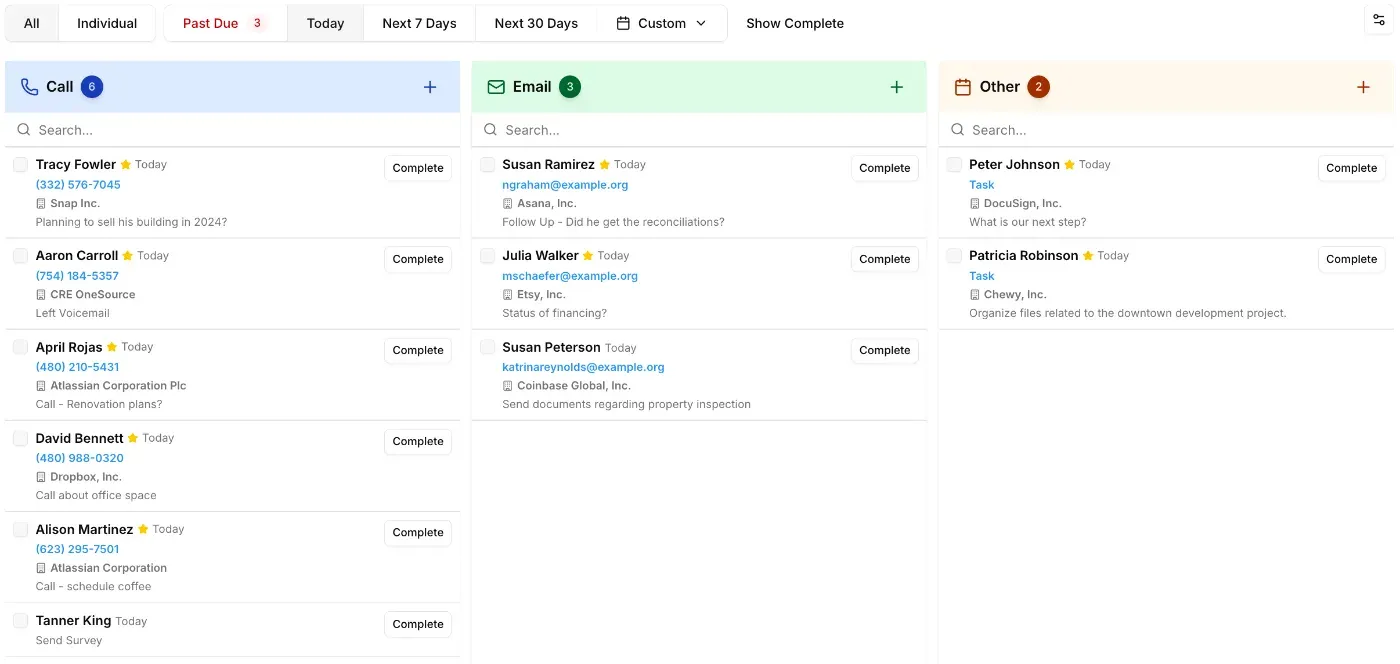Tick Alison Martinez's checkbox
The height and width of the screenshot is (664, 1400).
[x=20, y=529]
